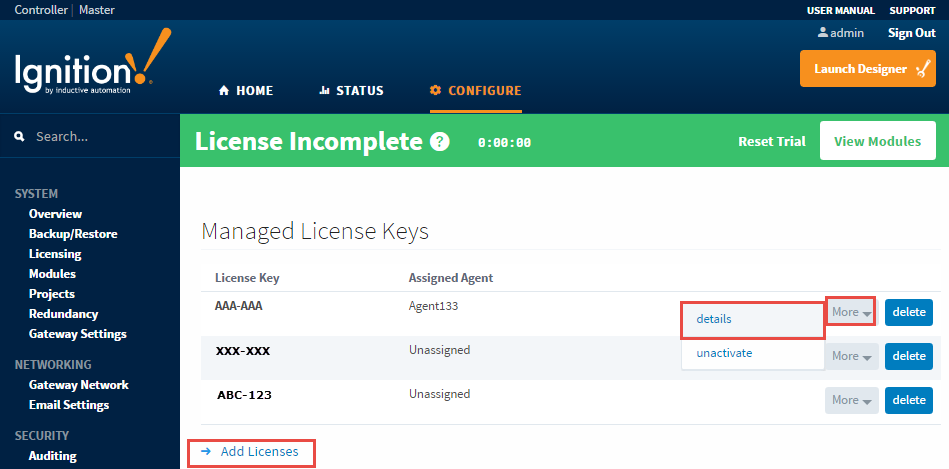Expand More dropdown for XXX-XXX license
949x469 pixels.
pos(851,356)
